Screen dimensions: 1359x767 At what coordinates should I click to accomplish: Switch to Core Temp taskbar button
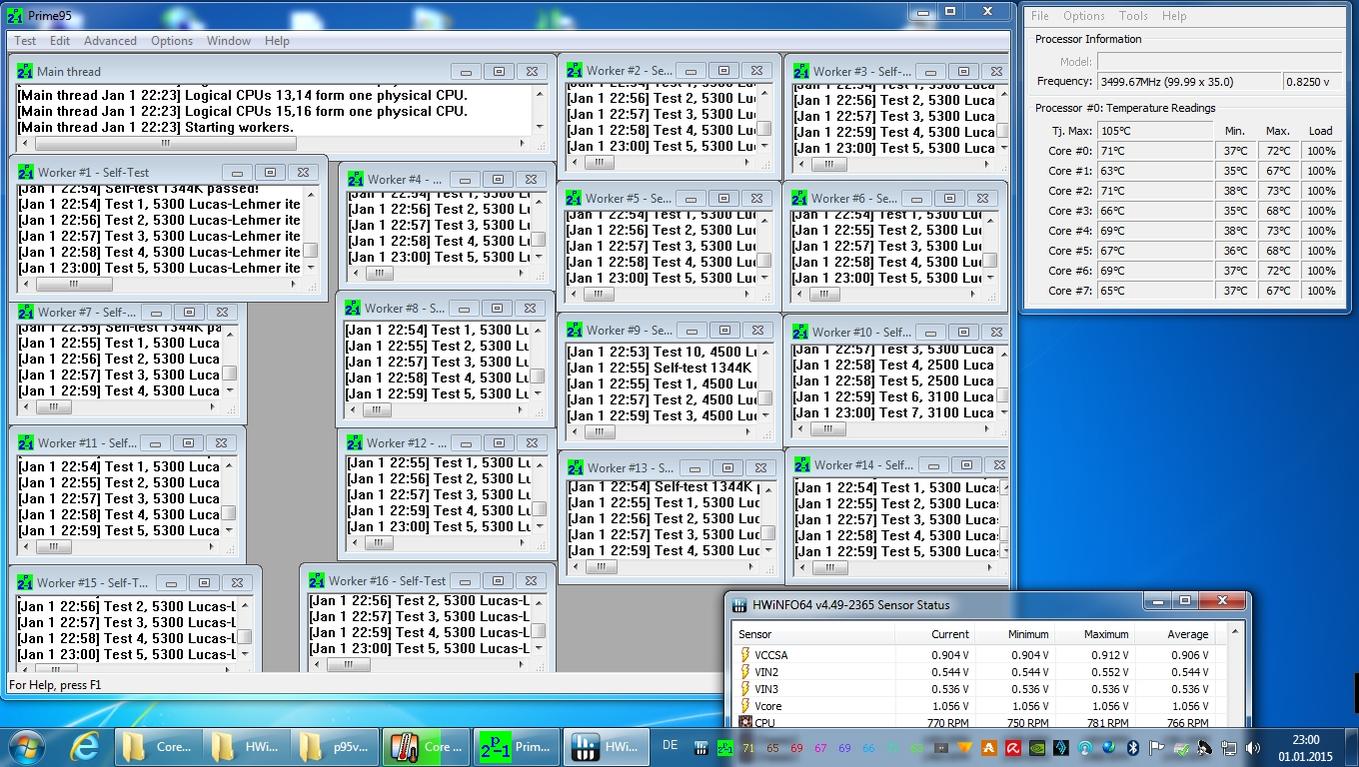pyautogui.click(x=427, y=746)
